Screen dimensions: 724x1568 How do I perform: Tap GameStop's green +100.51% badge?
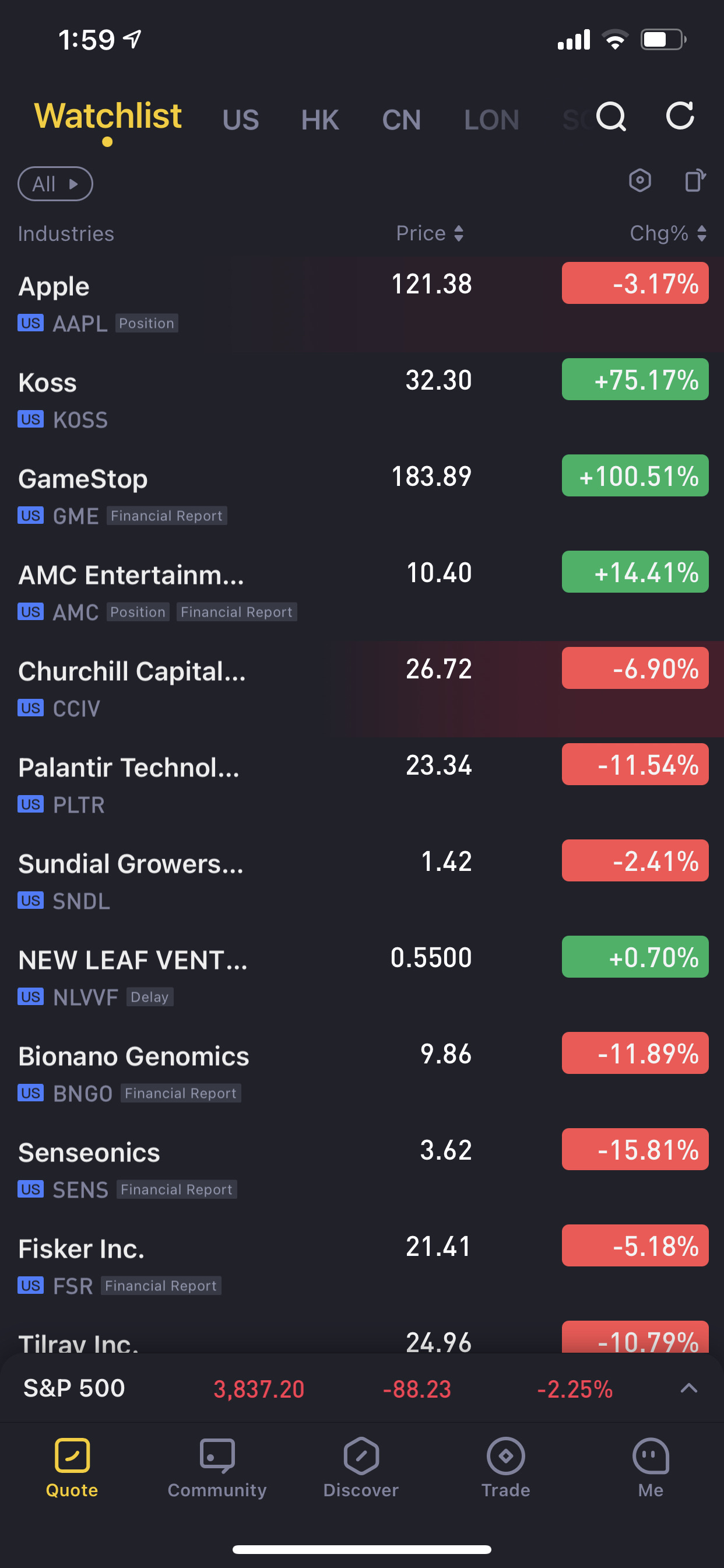tap(635, 476)
